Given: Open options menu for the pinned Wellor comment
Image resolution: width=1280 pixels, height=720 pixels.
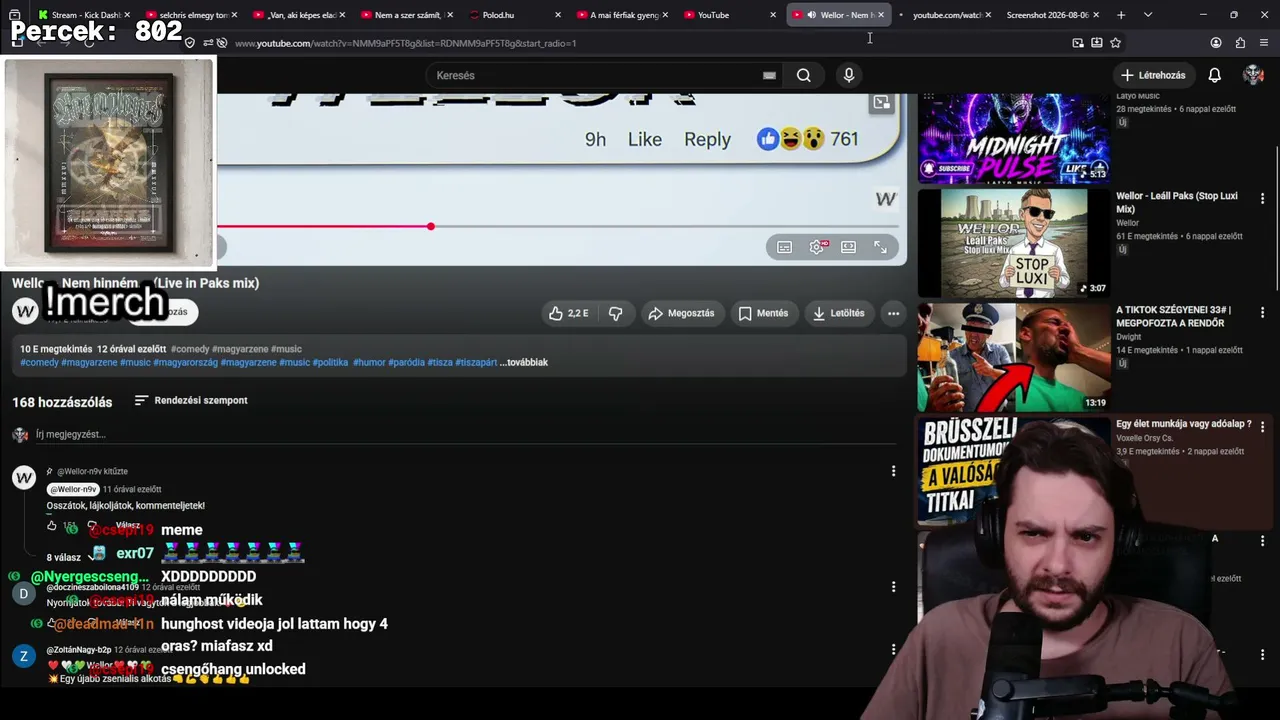Looking at the screenshot, I should pos(893,471).
